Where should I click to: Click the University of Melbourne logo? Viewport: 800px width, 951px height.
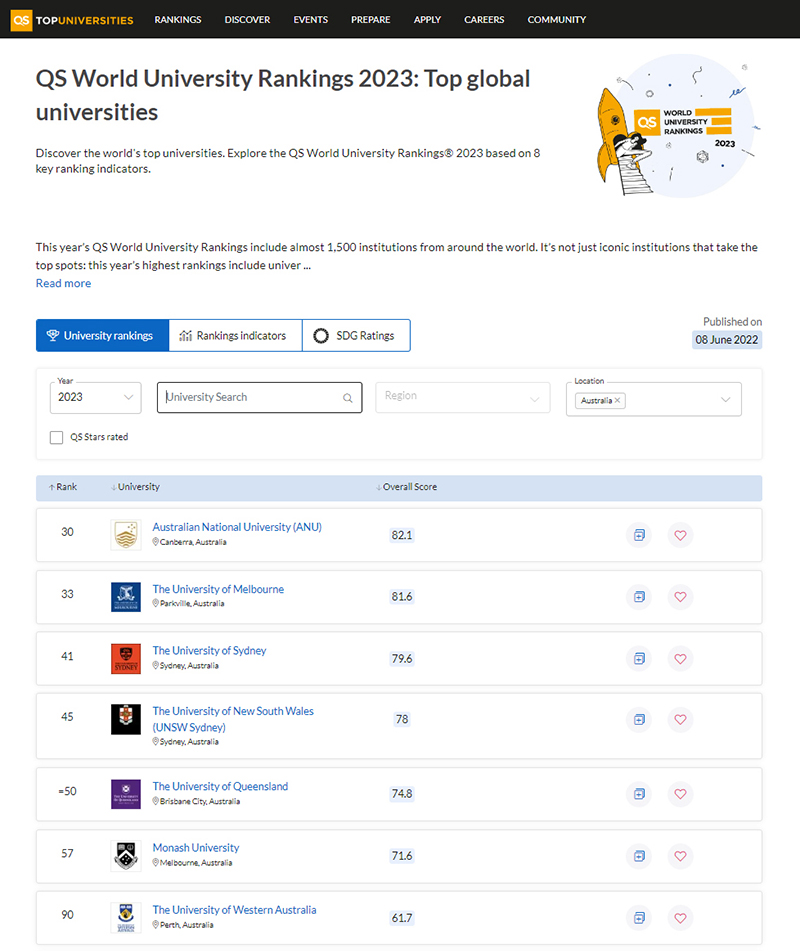click(x=126, y=597)
